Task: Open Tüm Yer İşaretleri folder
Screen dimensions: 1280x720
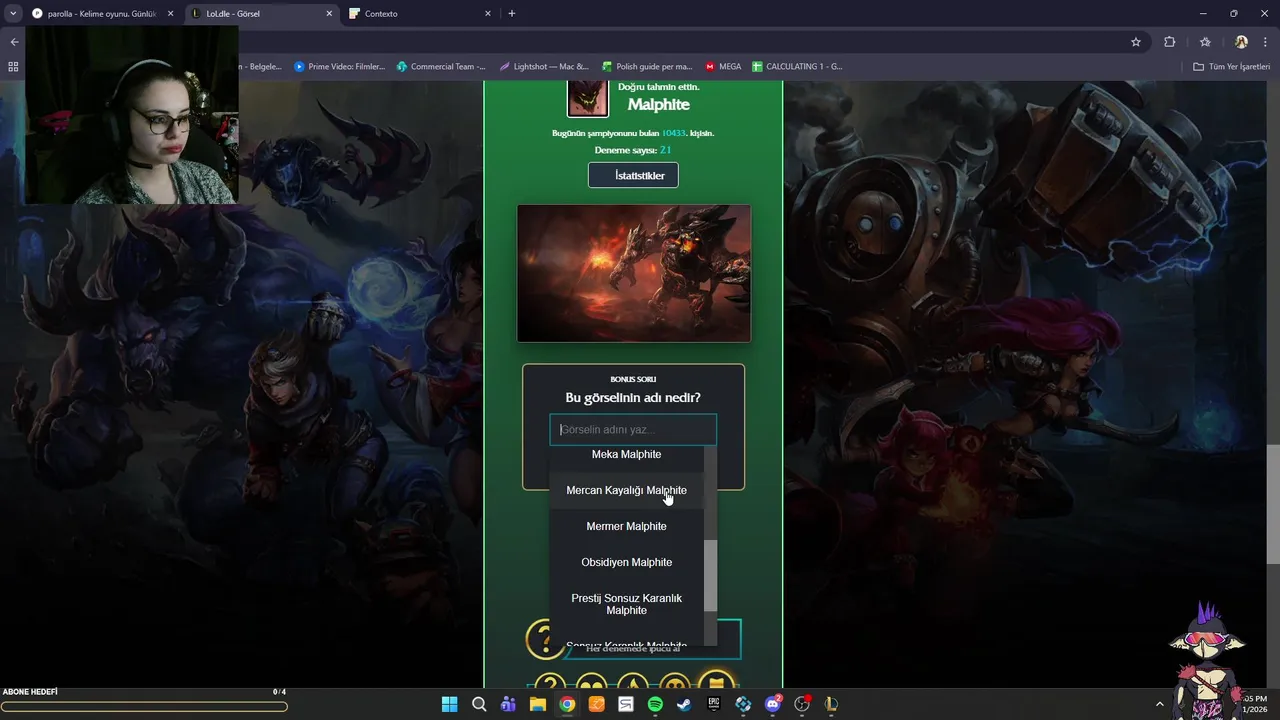Action: 1232,67
